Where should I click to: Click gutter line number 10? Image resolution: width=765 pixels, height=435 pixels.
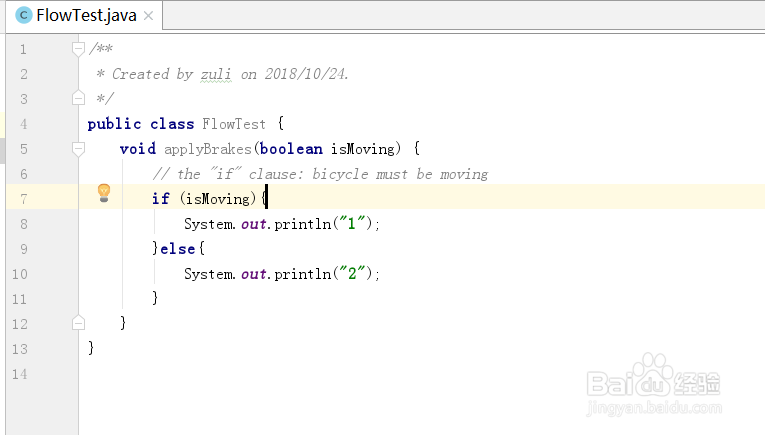click(x=20, y=274)
